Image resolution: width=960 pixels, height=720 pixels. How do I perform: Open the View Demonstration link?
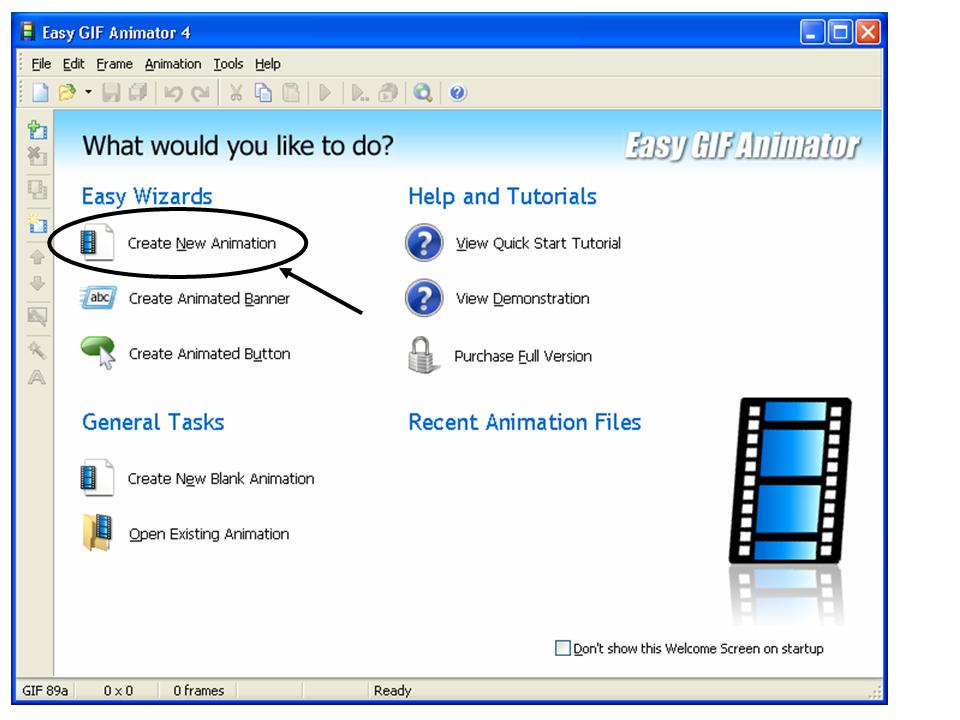pos(522,299)
